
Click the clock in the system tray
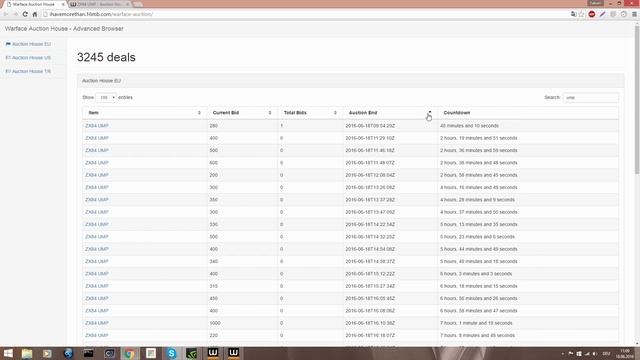[x=624, y=354]
